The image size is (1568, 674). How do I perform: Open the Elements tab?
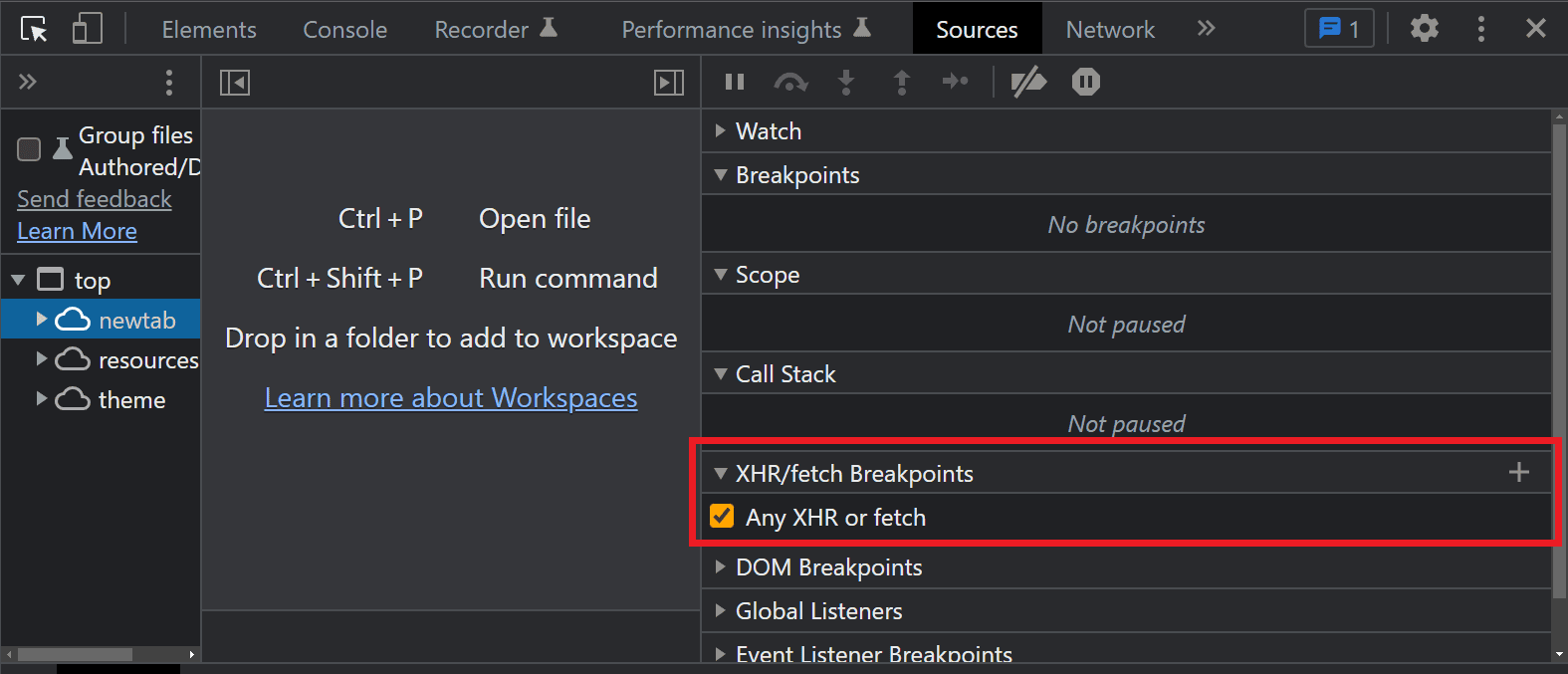click(x=209, y=30)
